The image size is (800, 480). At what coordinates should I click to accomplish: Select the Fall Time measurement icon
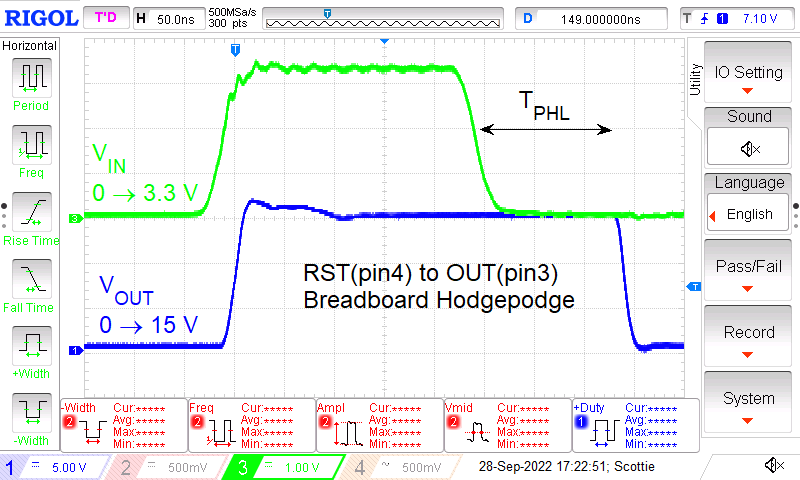click(32, 279)
